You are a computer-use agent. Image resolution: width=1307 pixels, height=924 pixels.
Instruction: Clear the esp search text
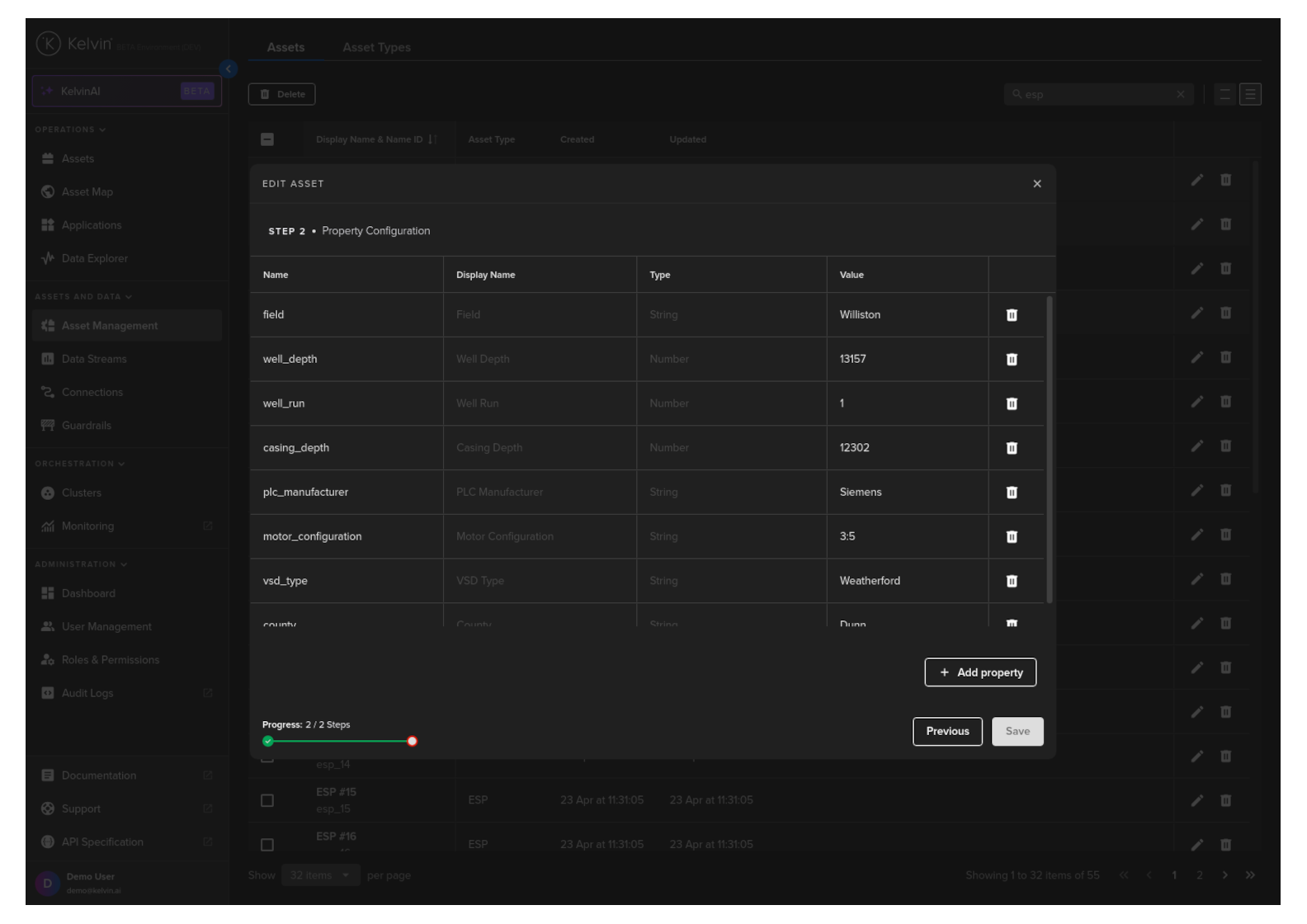(1180, 95)
